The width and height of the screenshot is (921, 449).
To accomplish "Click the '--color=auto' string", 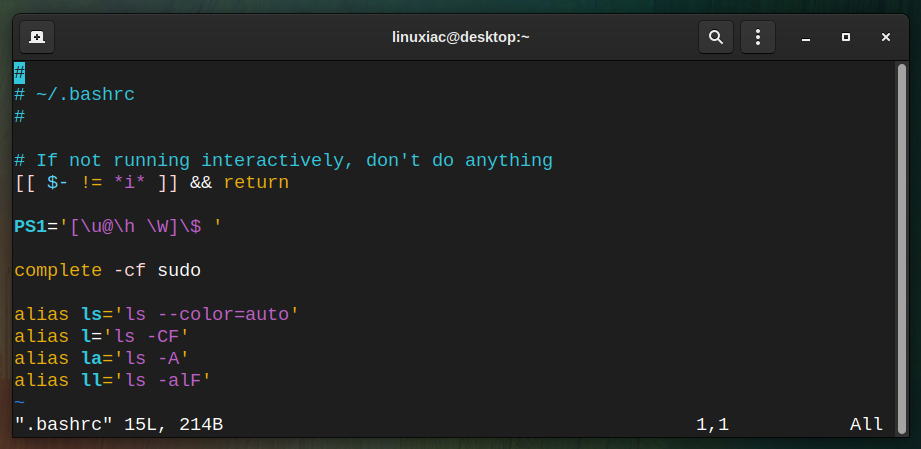I will pos(224,314).
